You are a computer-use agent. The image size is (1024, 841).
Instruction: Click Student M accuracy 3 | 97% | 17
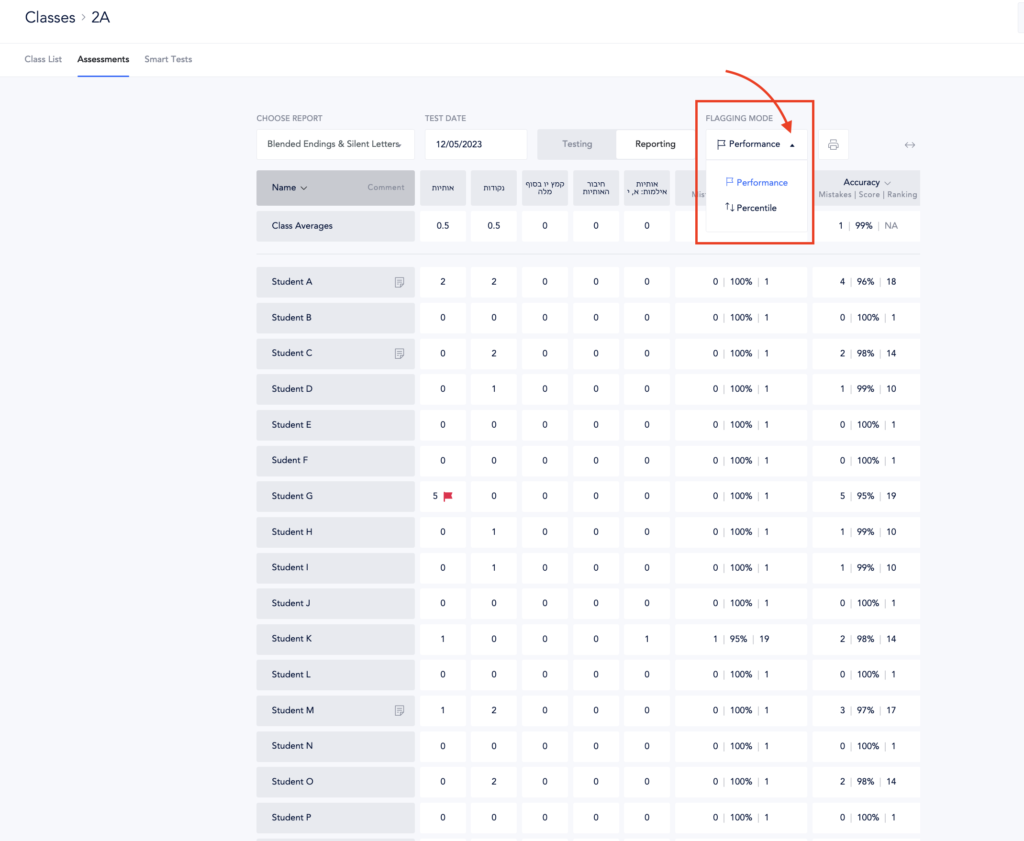coord(866,710)
